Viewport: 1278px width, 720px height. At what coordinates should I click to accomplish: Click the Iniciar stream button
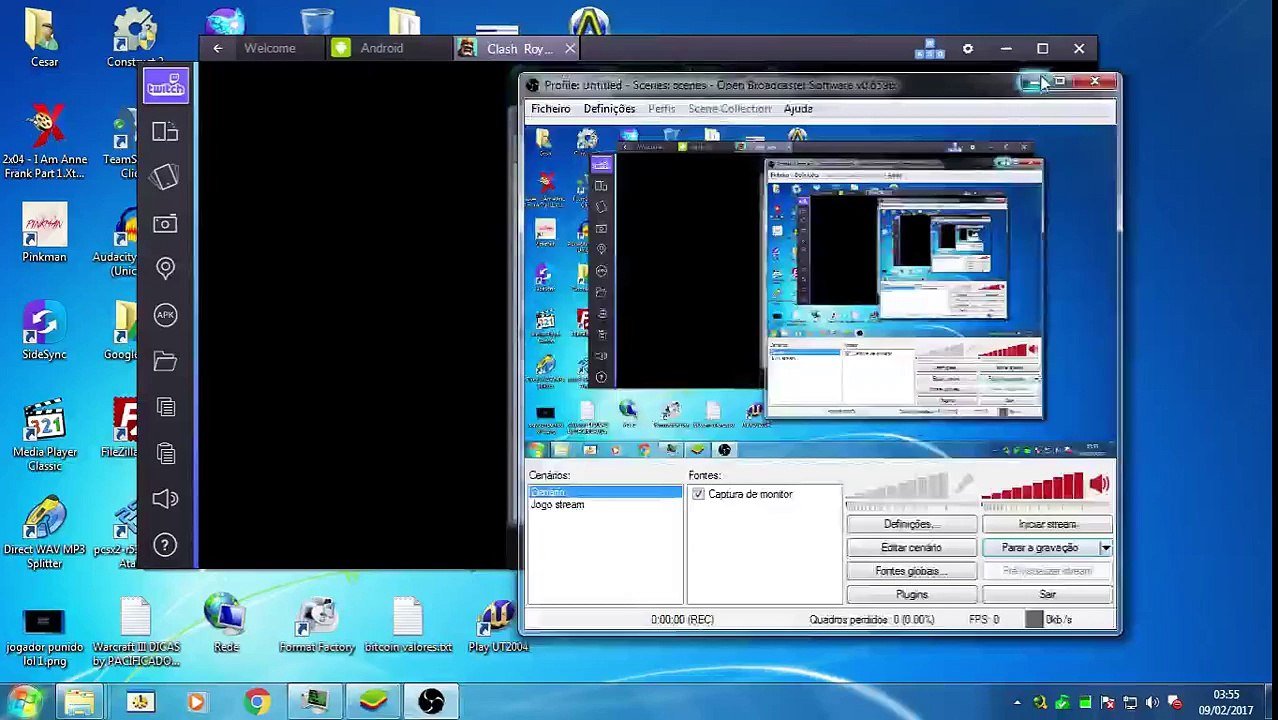coord(1047,524)
